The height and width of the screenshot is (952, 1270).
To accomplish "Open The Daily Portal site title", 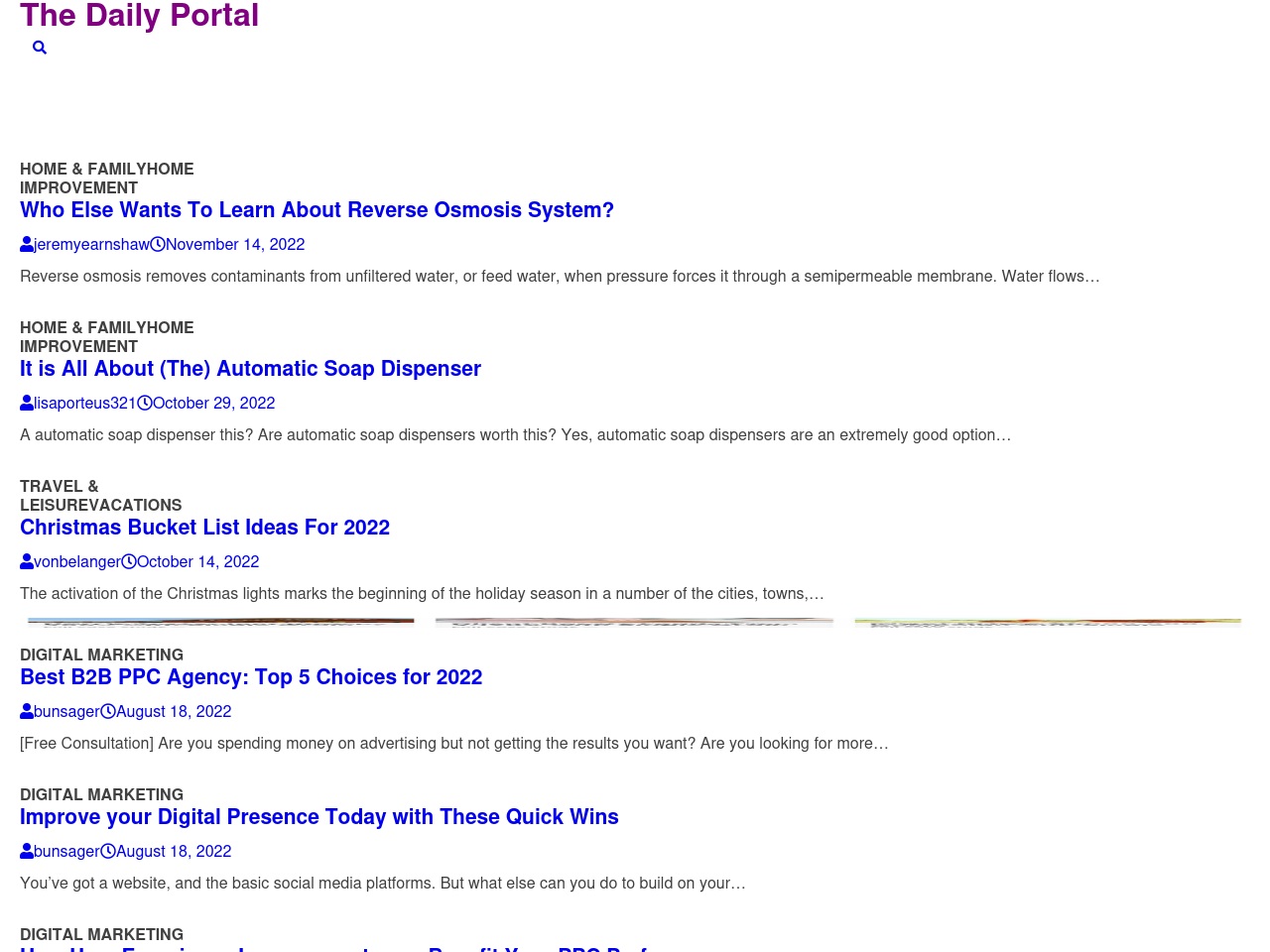I will pyautogui.click(x=139, y=16).
